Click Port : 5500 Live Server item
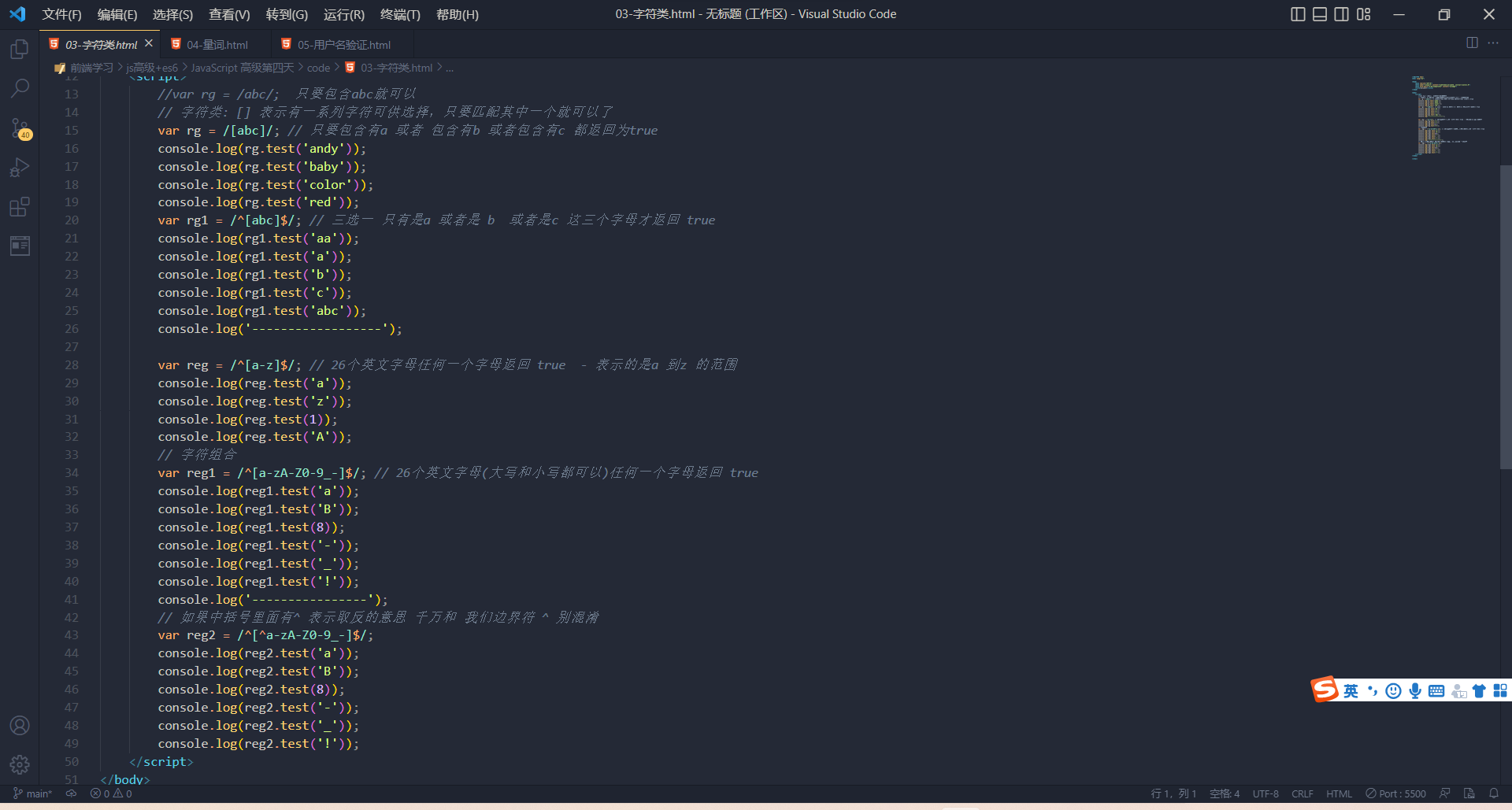 click(1396, 793)
